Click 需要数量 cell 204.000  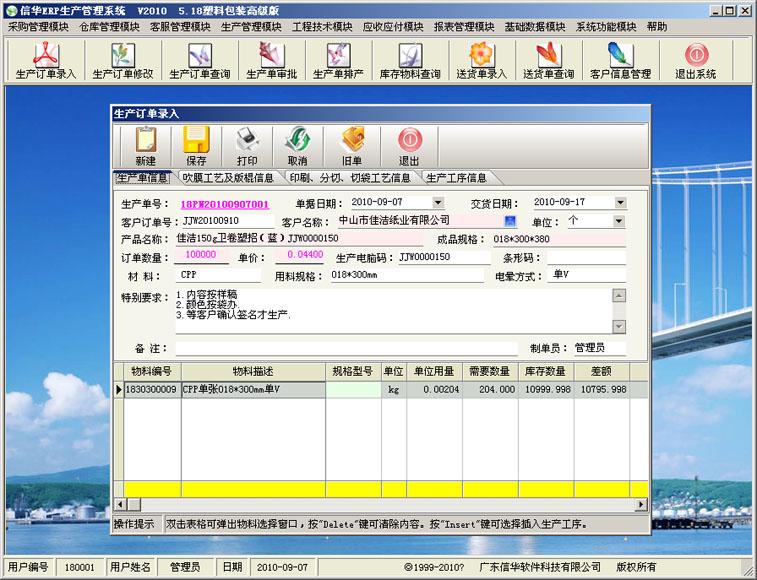click(490, 389)
